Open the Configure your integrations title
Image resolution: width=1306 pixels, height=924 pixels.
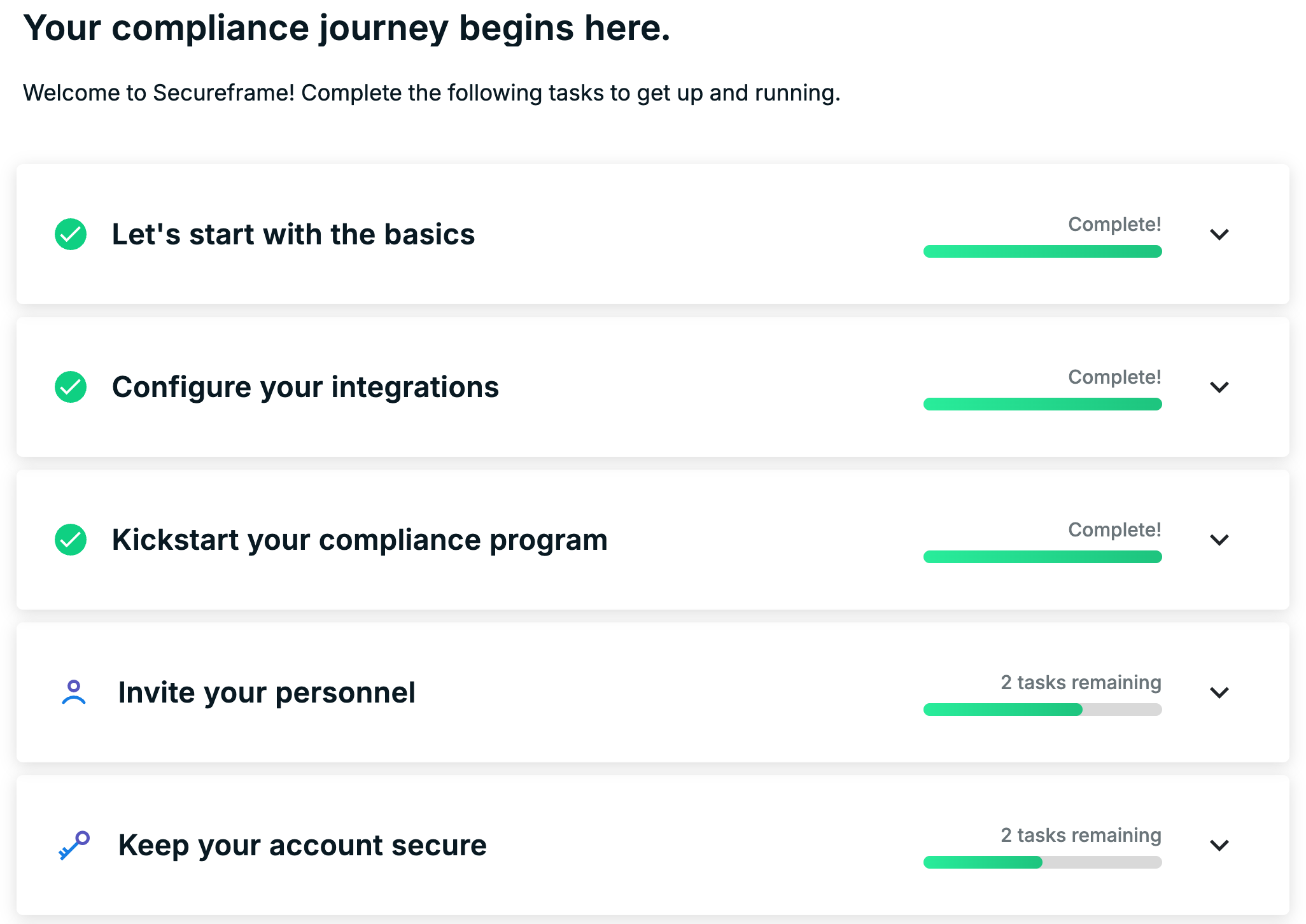[x=305, y=388]
